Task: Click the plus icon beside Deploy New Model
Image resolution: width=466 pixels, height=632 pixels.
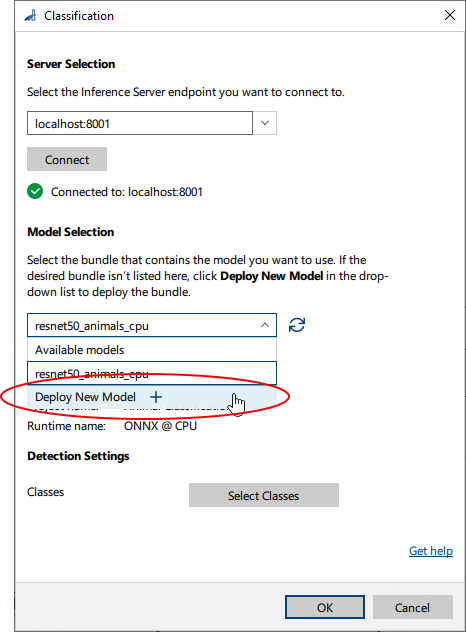Action: [x=156, y=397]
